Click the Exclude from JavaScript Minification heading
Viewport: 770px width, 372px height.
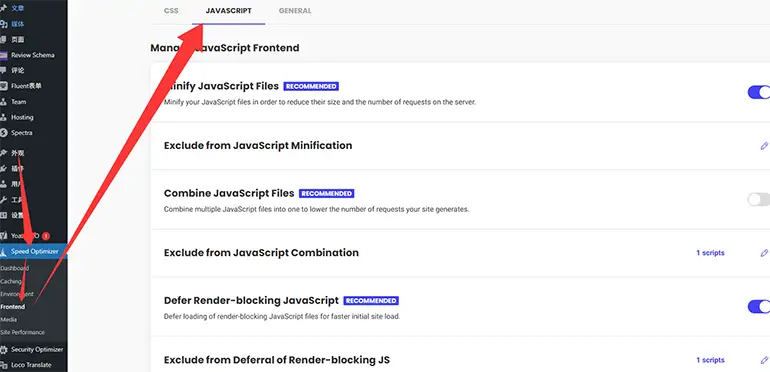point(258,146)
